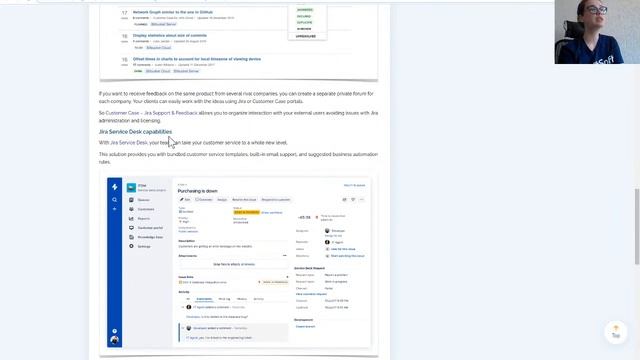
Task: Click the Reports chart icon in the sidebar
Action: pyautogui.click(x=131, y=219)
